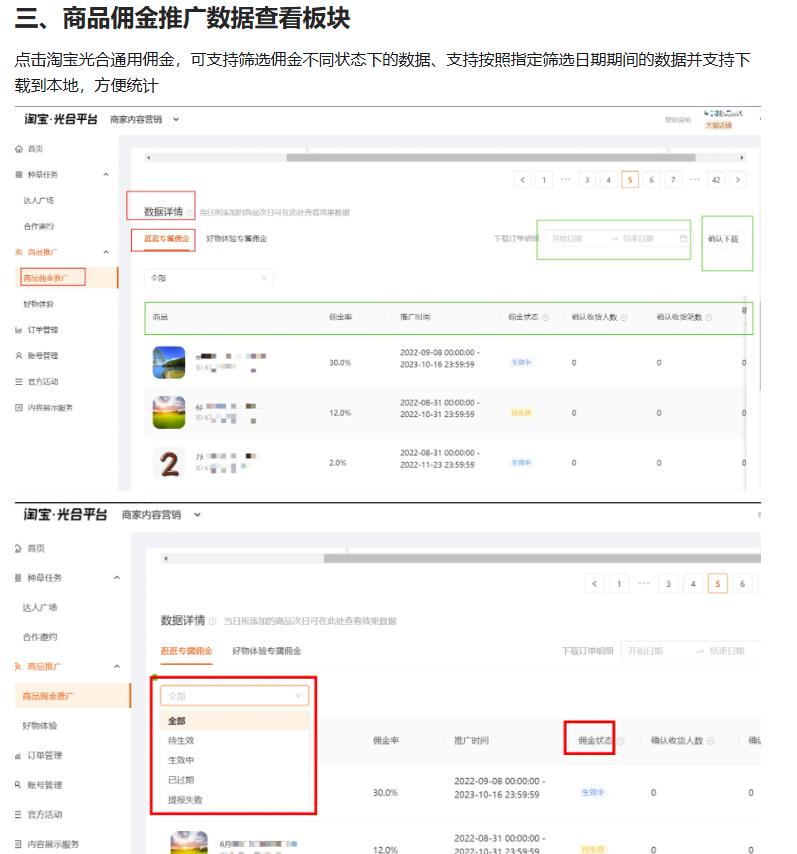Click the next page arrow in the upper pagination

[738, 180]
